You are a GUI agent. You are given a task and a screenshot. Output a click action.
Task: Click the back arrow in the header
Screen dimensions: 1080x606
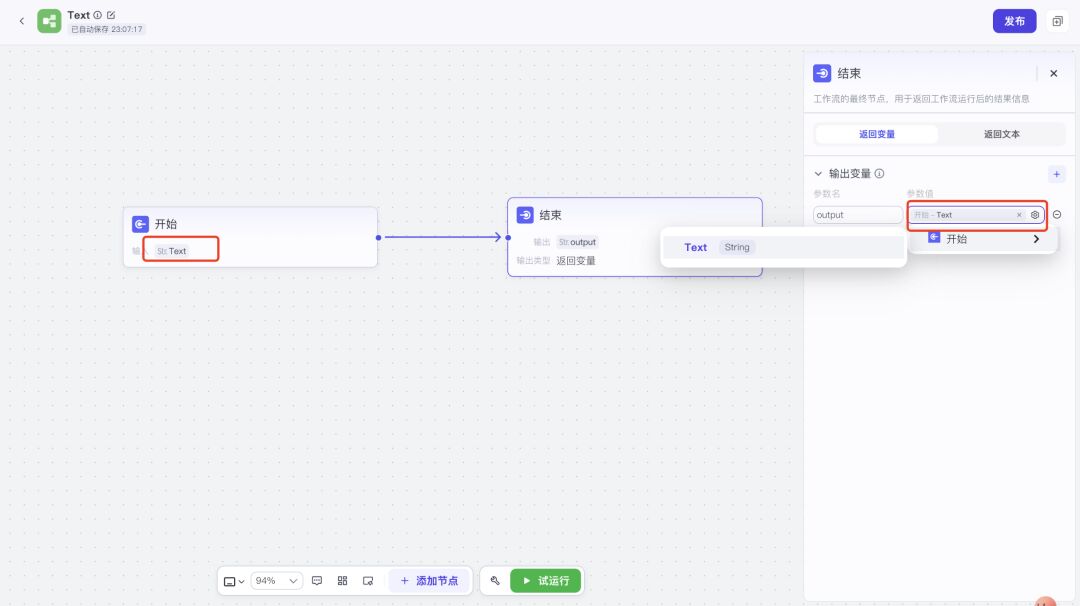(x=22, y=21)
